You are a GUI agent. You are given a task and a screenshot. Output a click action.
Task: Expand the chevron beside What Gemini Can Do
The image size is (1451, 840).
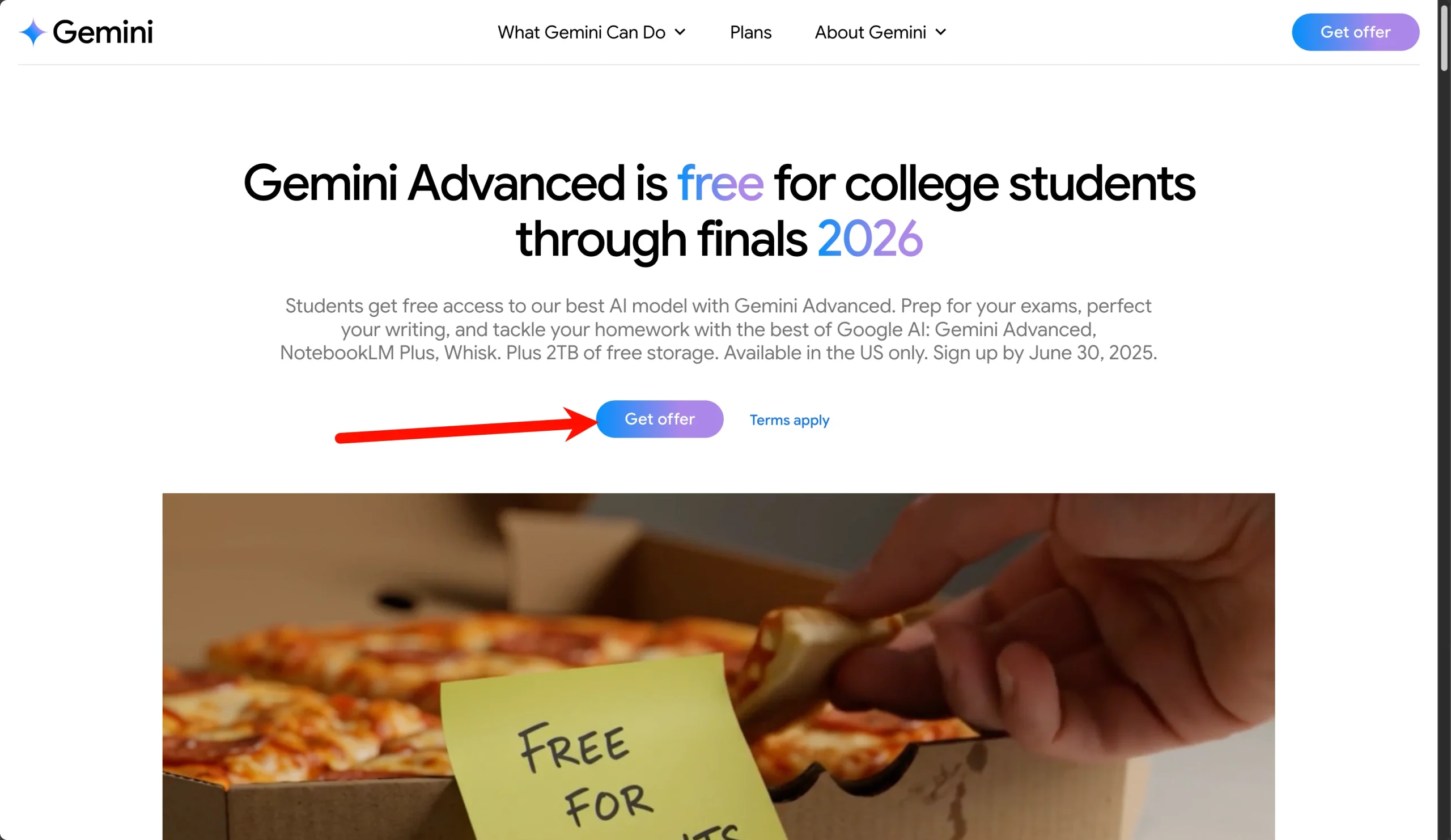tap(680, 32)
